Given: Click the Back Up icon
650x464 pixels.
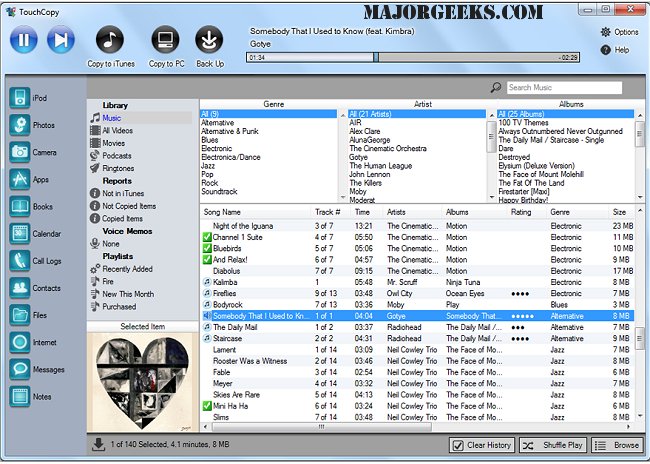Looking at the screenshot, I should point(209,40).
